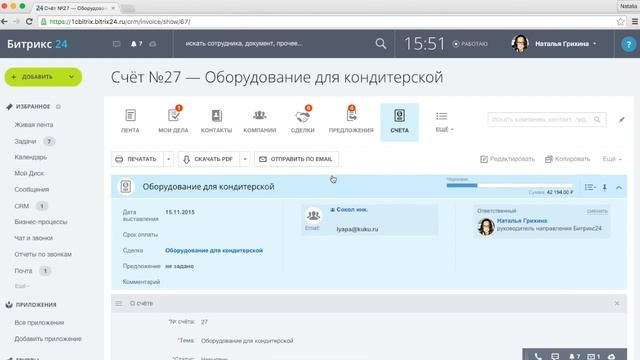Viewport: 640px width, 360px height.
Task: Open deal link Оборудование для кондитерской
Action: [x=214, y=250]
